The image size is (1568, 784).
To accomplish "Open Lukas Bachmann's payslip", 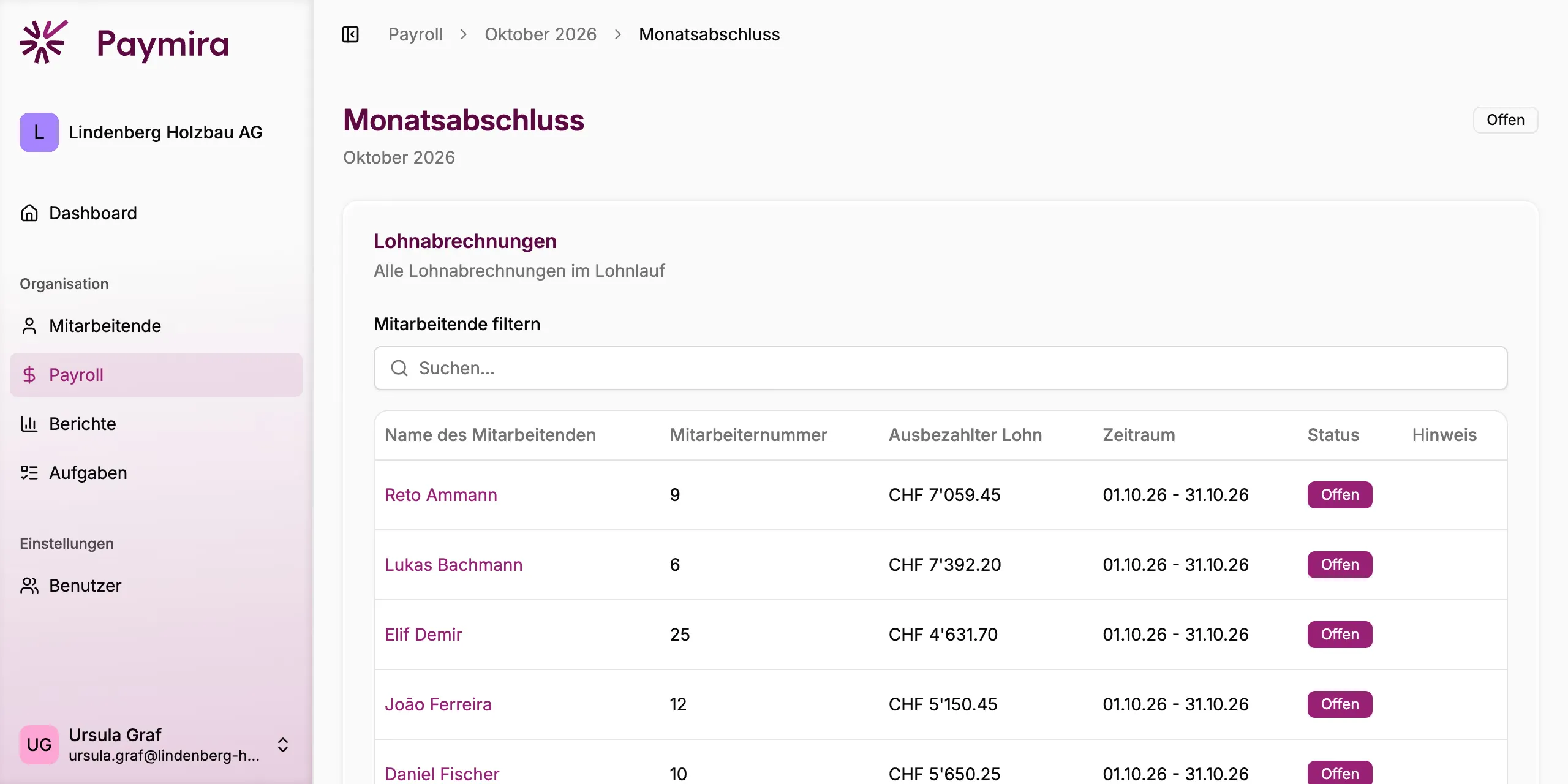I will click(454, 565).
